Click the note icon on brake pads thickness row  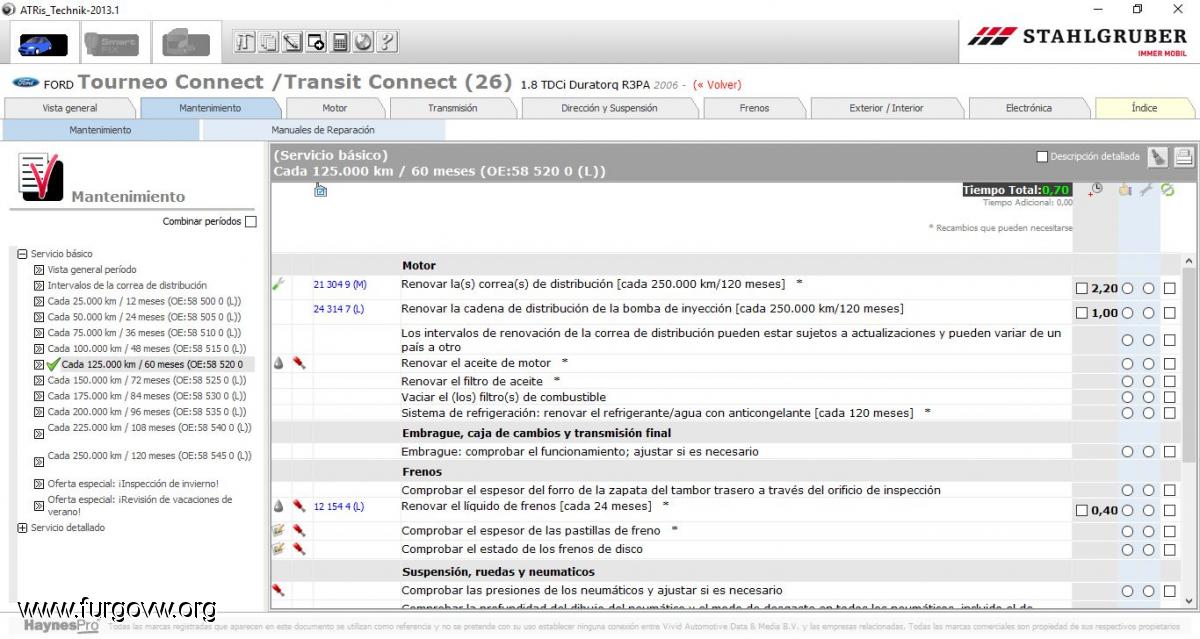point(278,530)
